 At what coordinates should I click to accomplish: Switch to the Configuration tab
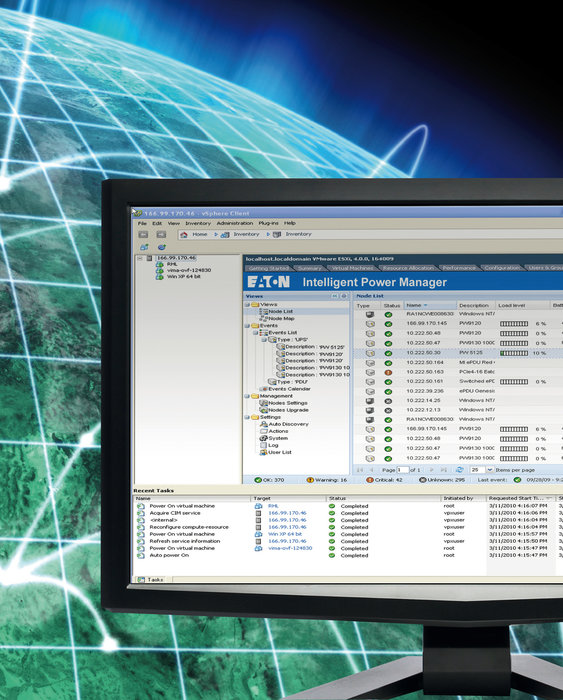502,268
